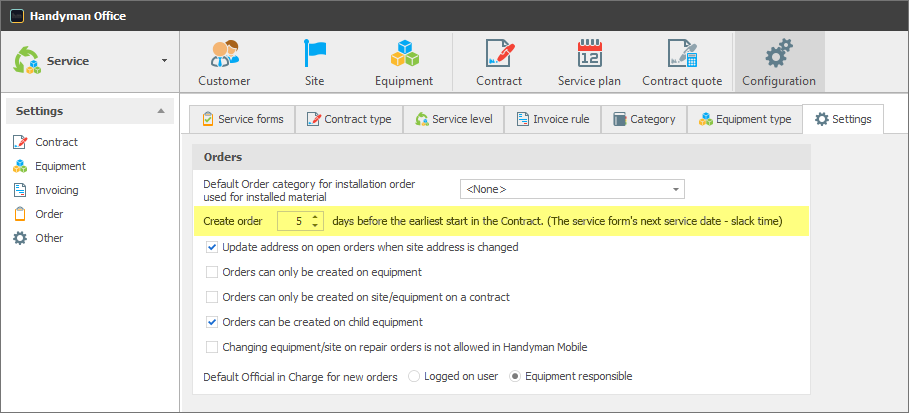
Task: Increase the Create order days value
Action: [x=315, y=216]
